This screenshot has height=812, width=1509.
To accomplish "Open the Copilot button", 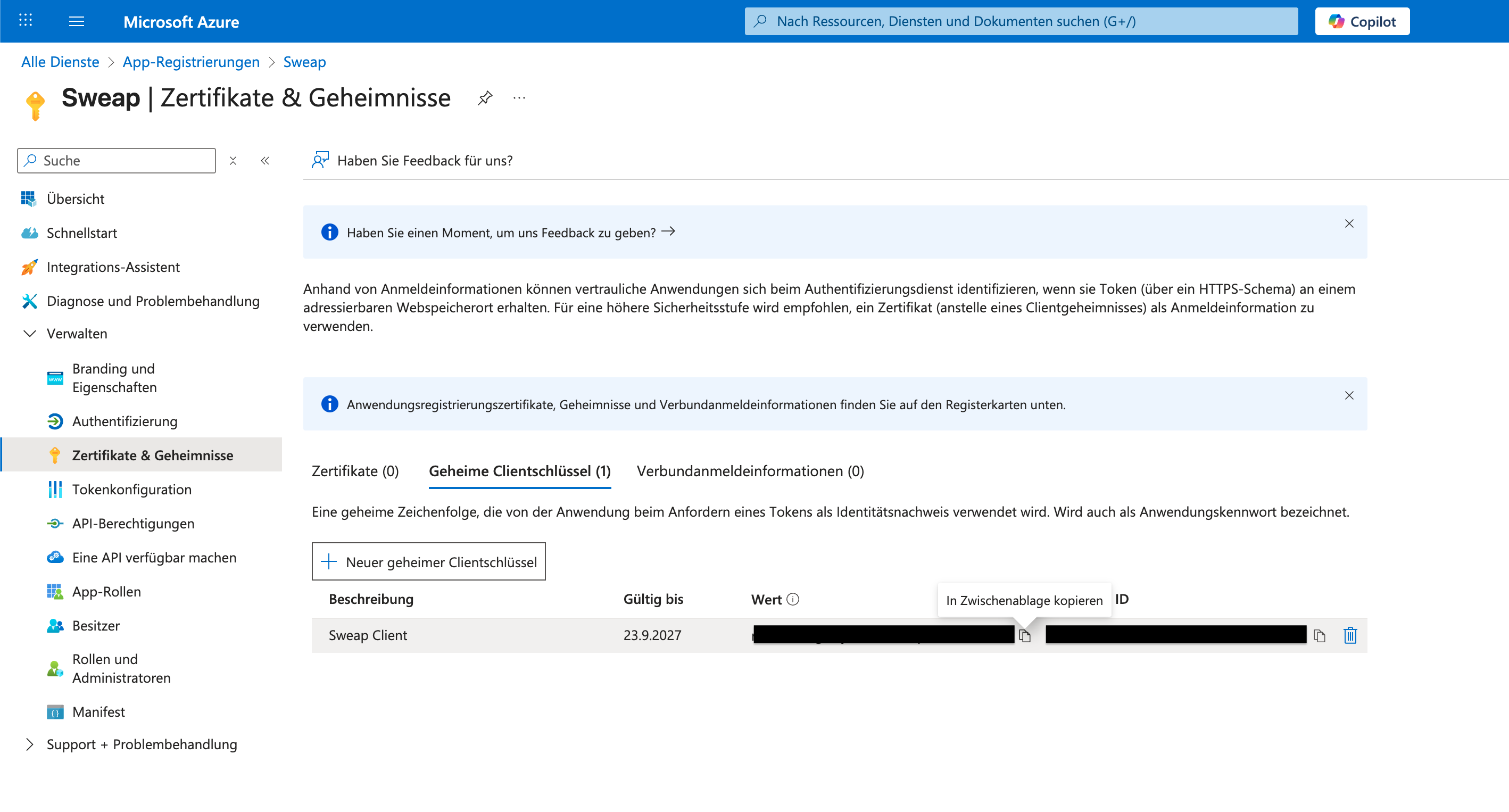I will (x=1362, y=21).
